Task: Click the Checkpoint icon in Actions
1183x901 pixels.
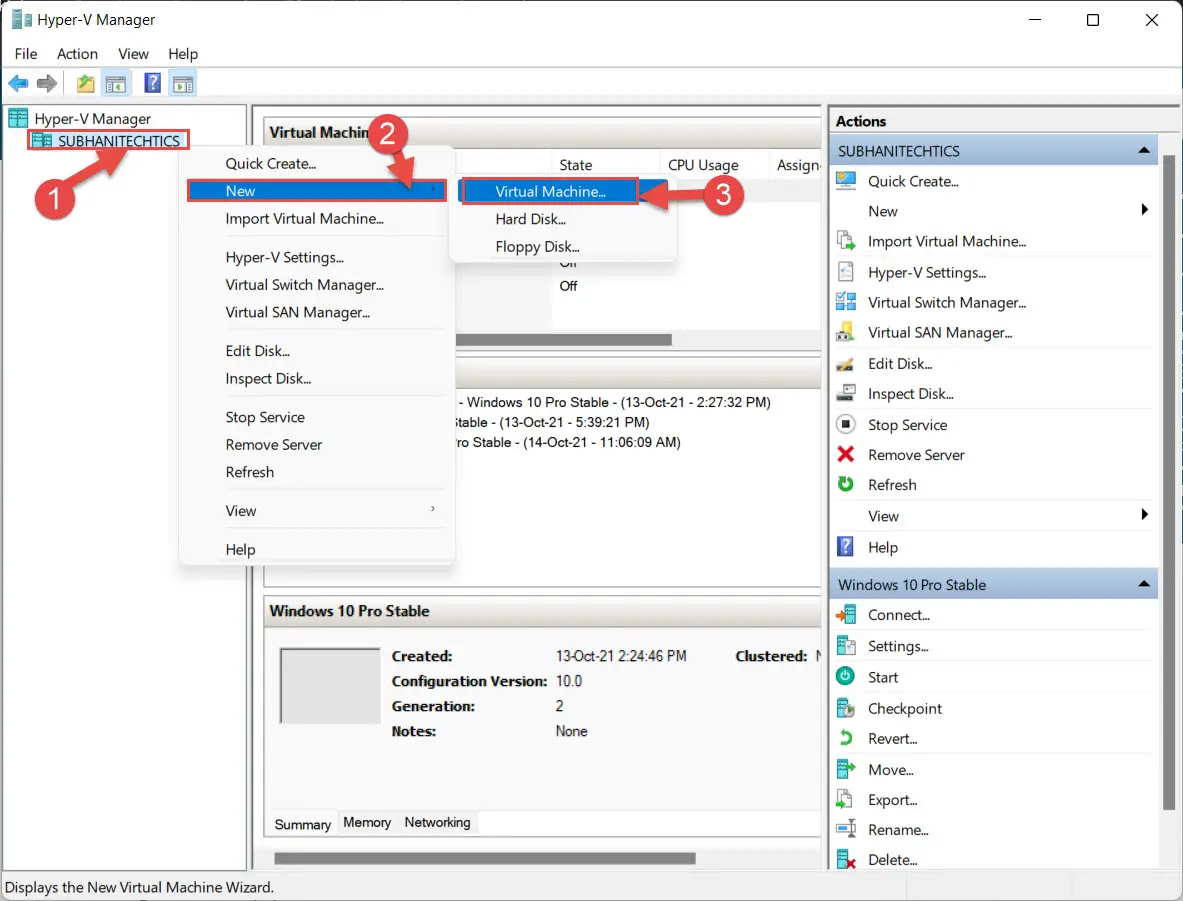Action: 846,708
